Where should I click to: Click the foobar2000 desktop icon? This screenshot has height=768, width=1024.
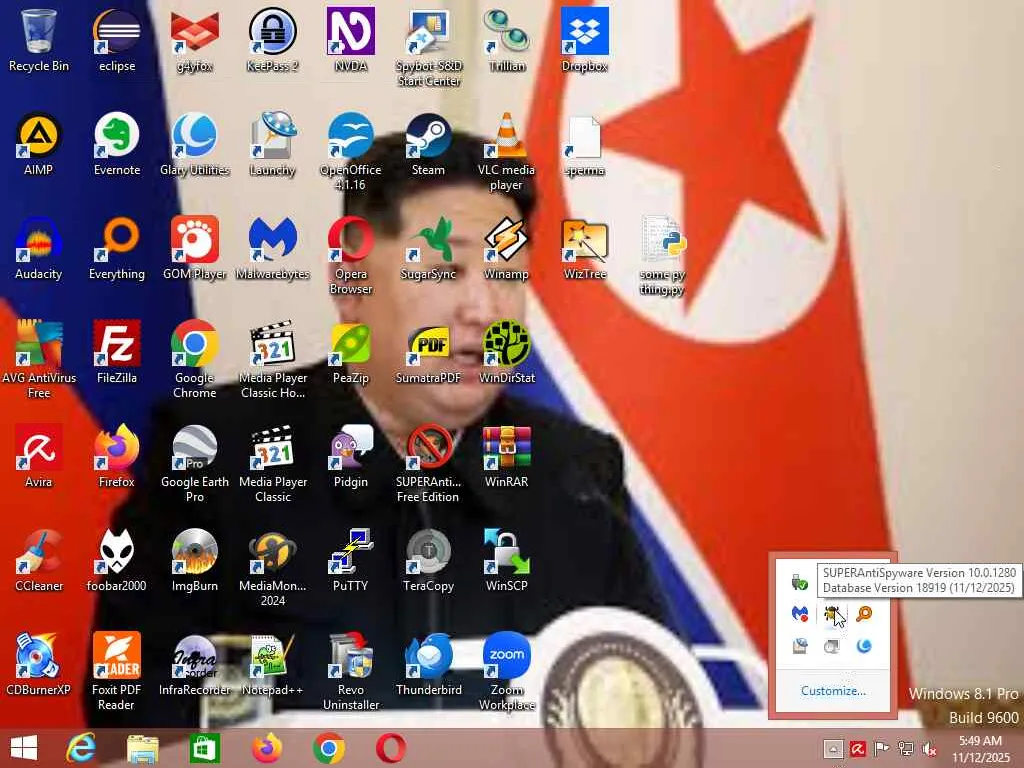point(117,560)
